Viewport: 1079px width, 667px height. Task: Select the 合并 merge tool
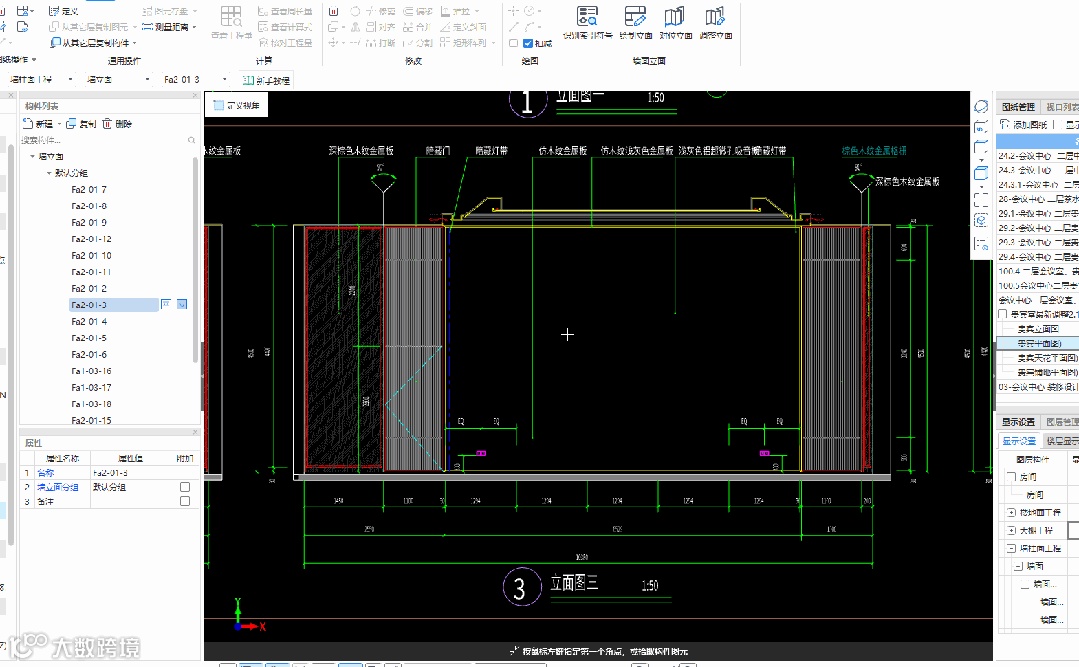(416, 27)
